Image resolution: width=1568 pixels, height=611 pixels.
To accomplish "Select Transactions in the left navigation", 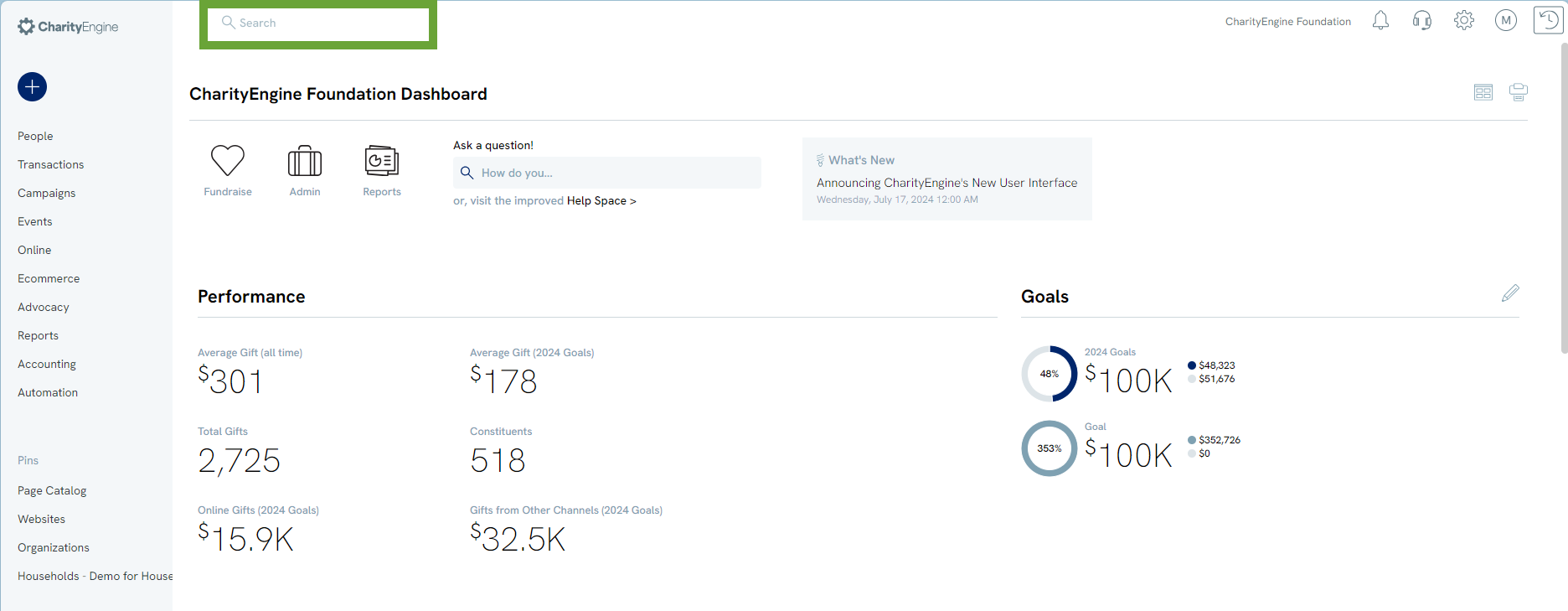I will pos(50,164).
